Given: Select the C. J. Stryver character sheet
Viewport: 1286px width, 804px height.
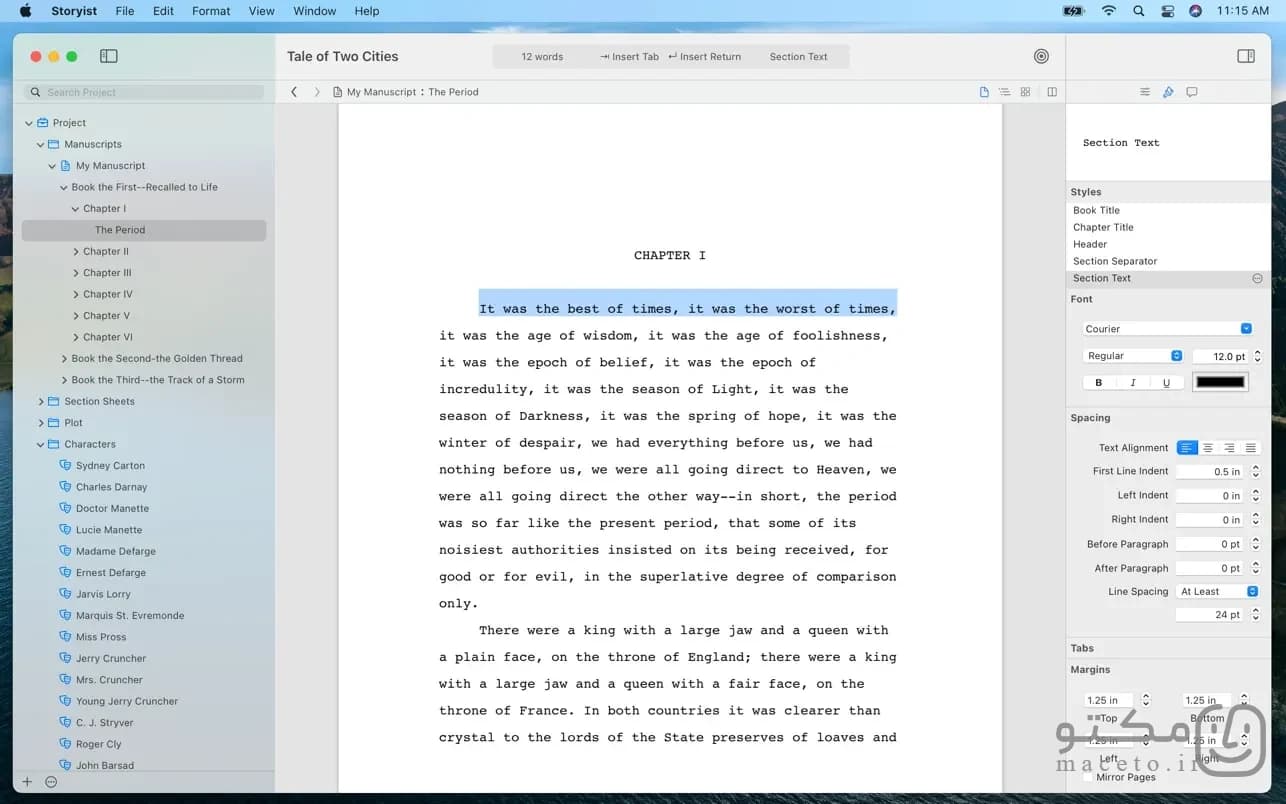Looking at the screenshot, I should [104, 723].
